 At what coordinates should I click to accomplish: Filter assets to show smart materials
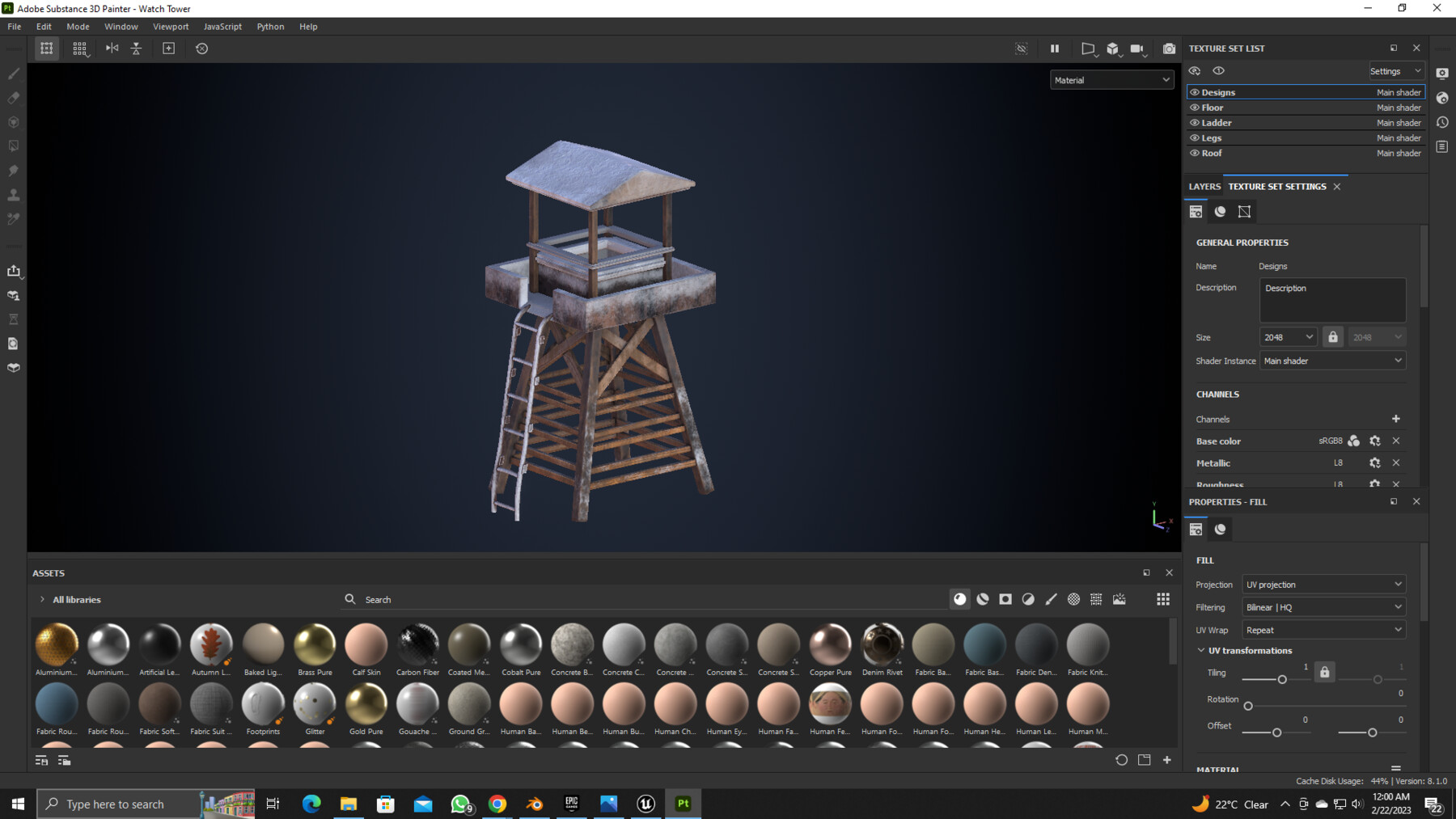coord(982,599)
